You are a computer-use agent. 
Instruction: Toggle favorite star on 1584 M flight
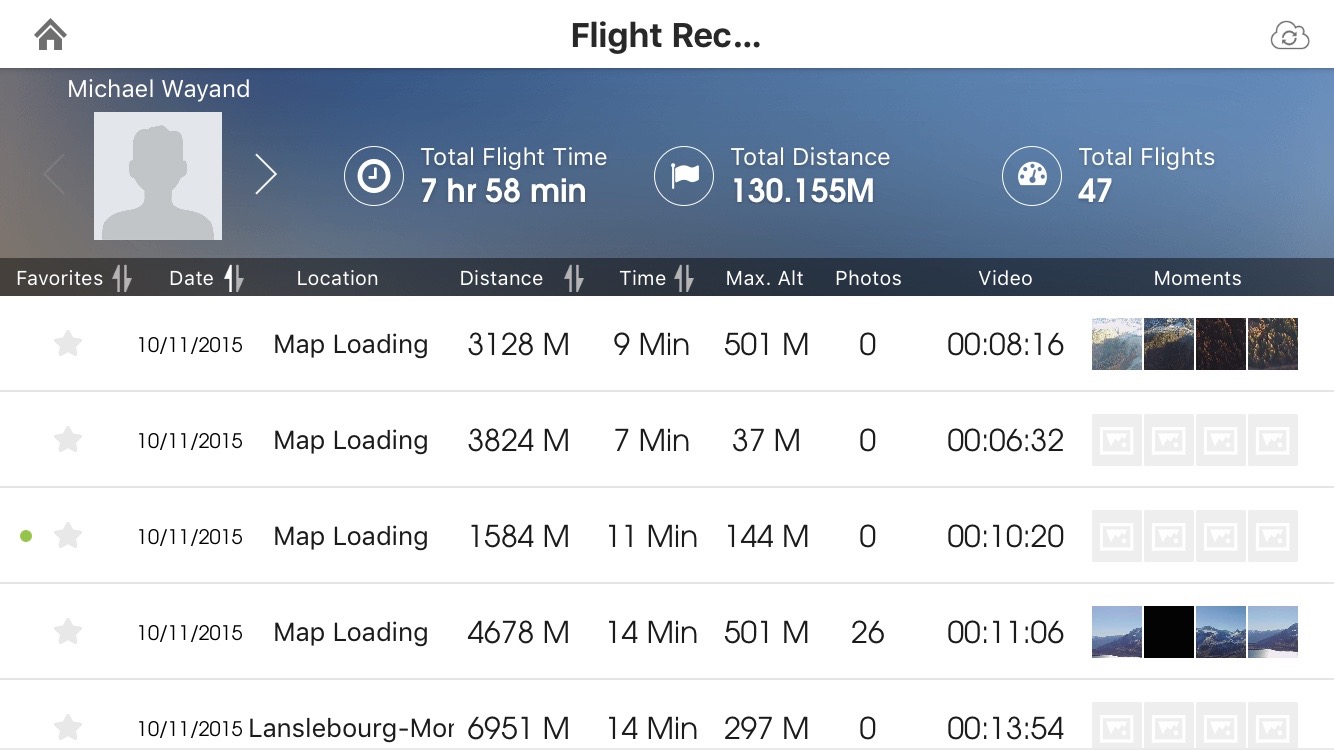(68, 536)
